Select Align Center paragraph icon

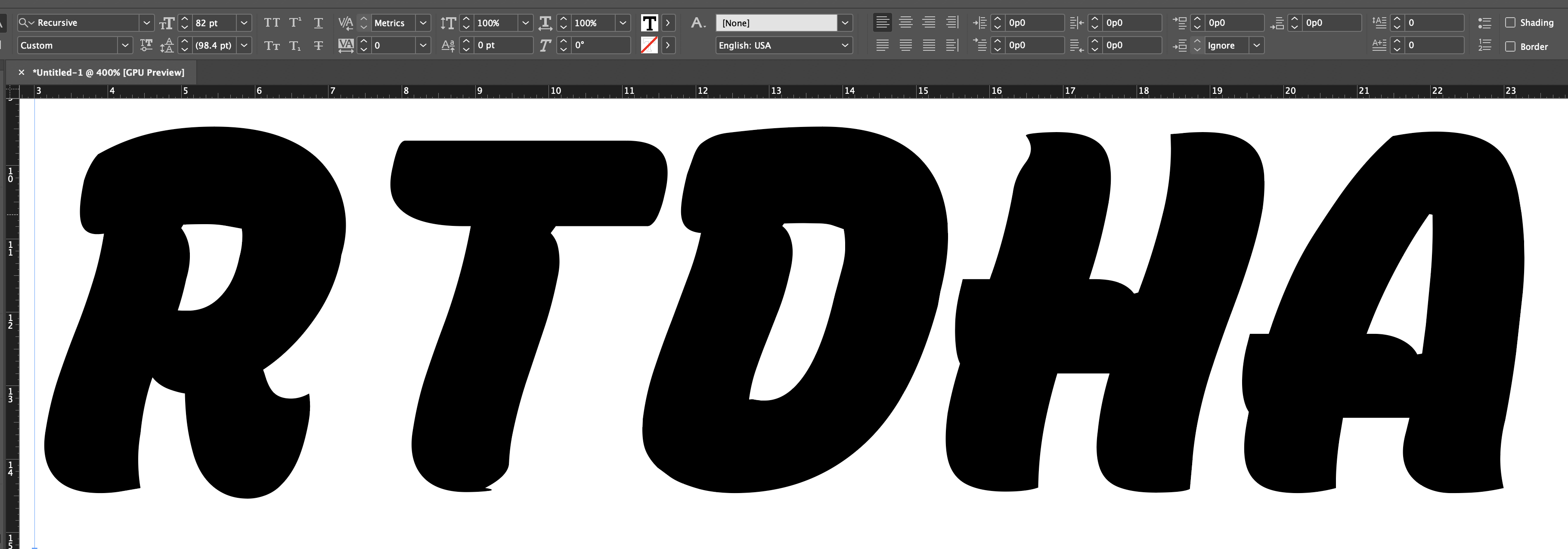tap(905, 23)
